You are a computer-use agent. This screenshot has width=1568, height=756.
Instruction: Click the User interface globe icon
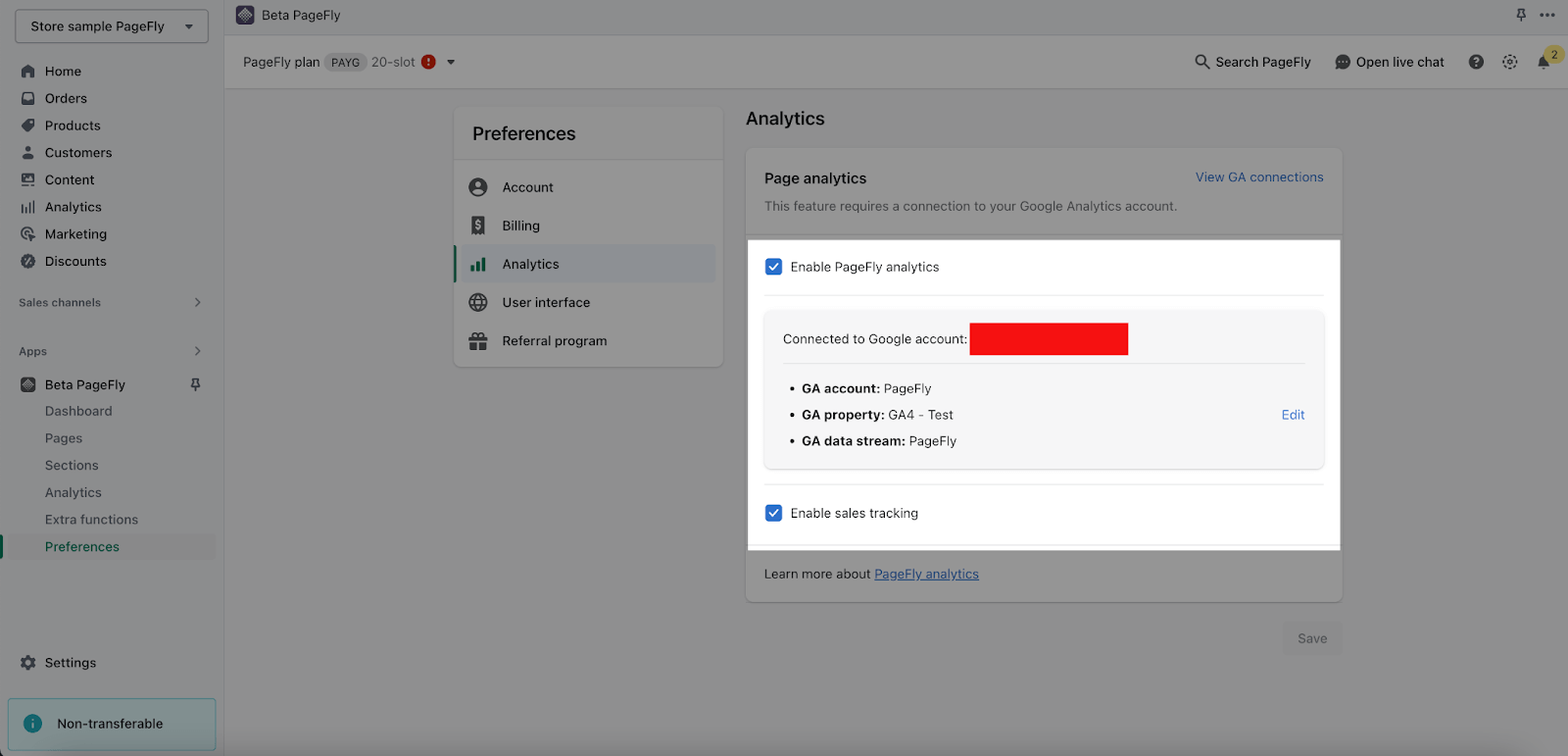click(478, 302)
